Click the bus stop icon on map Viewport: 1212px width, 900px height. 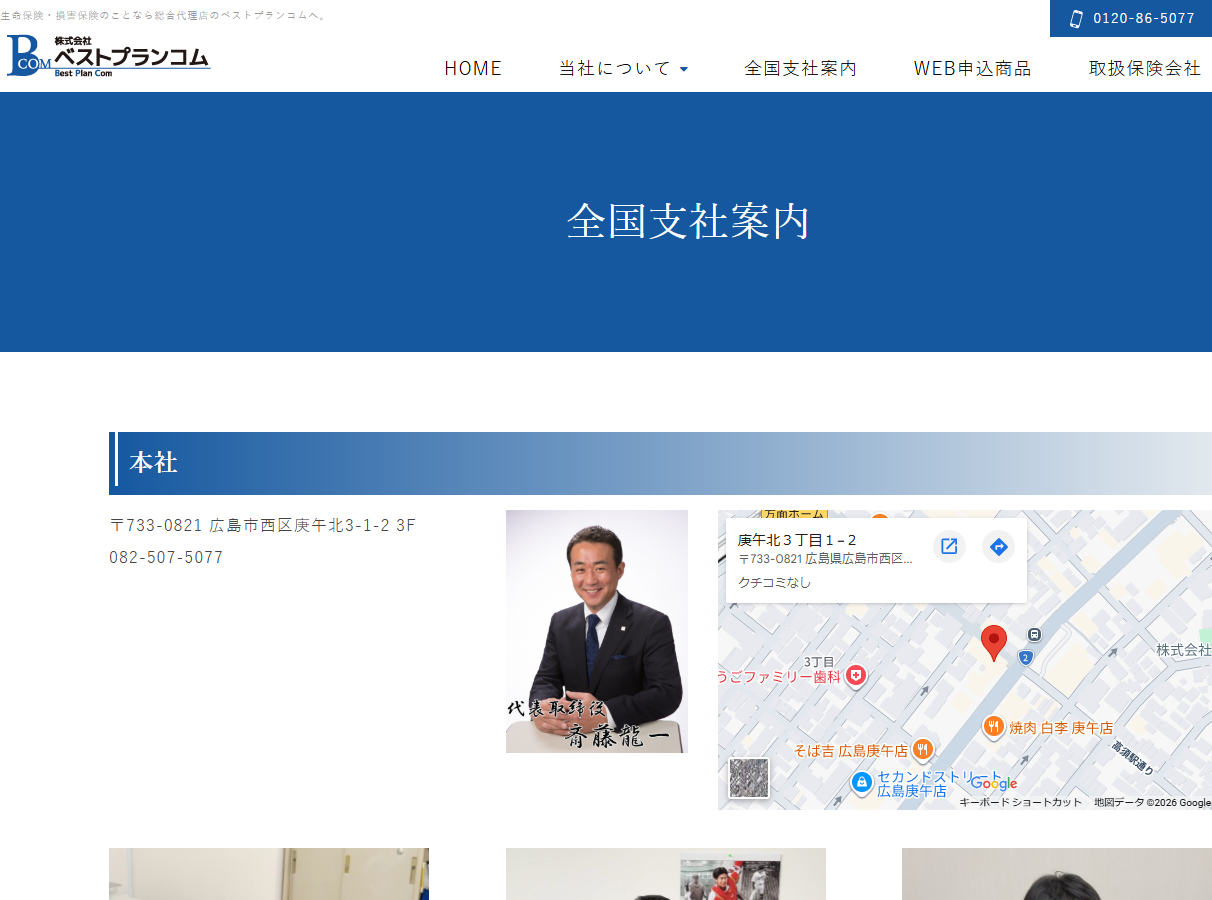click(1034, 634)
